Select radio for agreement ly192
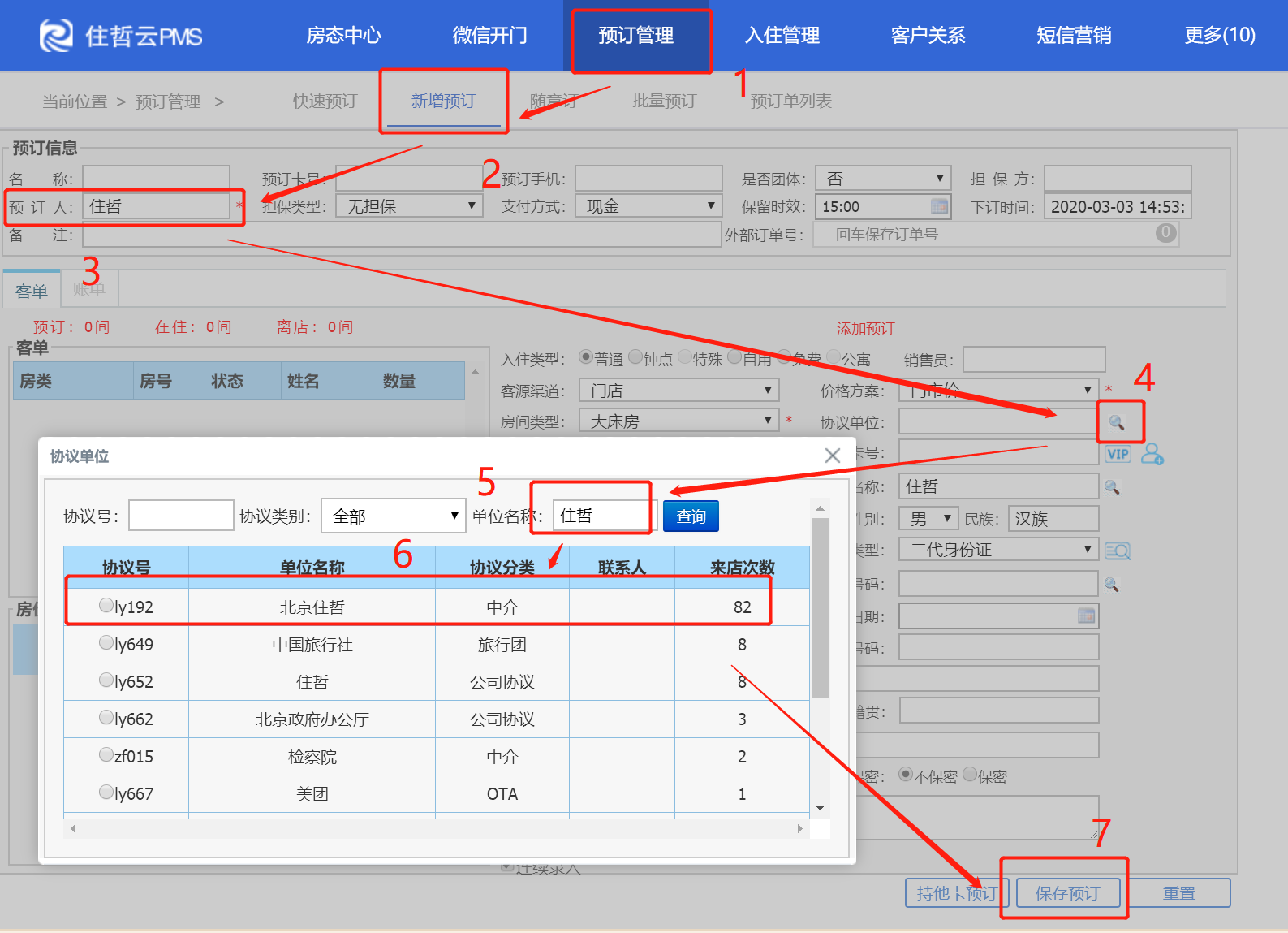1288x933 pixels. pyautogui.click(x=106, y=605)
